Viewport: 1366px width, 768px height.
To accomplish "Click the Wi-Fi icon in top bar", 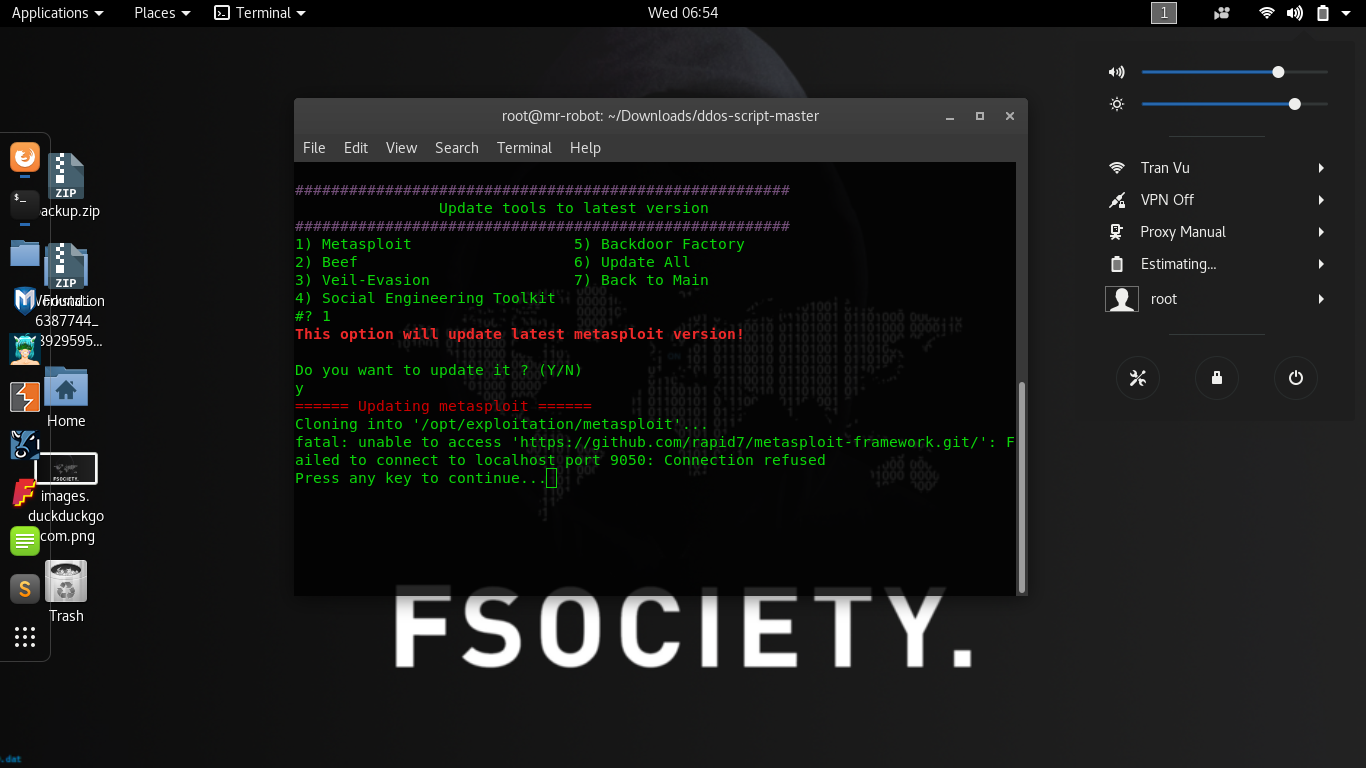I will click(1267, 13).
